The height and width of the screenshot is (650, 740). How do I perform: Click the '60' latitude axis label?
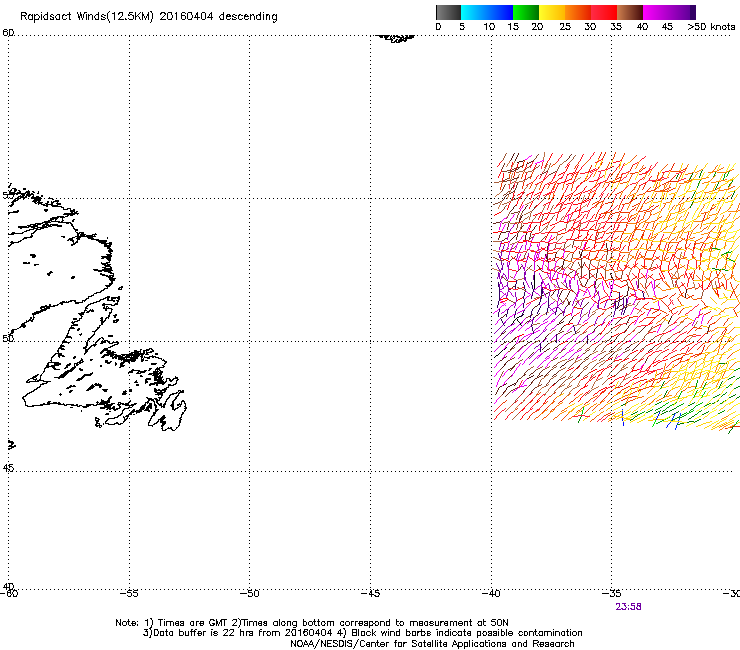8,33
